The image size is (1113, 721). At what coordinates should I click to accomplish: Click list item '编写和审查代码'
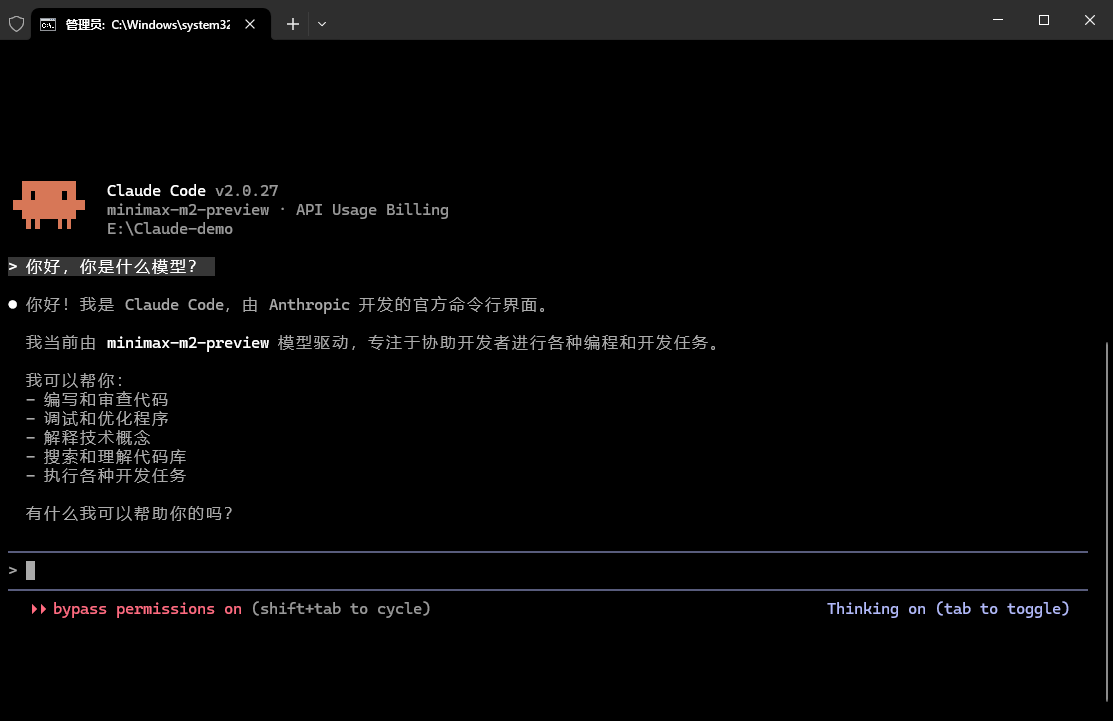[106, 400]
